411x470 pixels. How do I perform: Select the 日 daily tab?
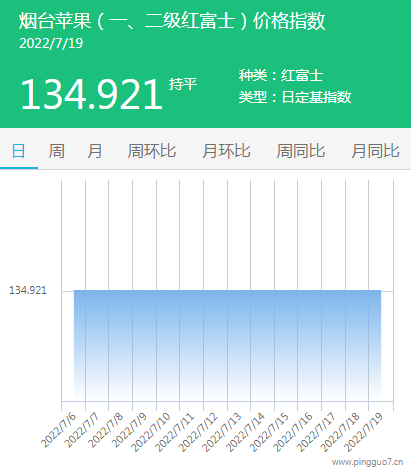(18, 151)
